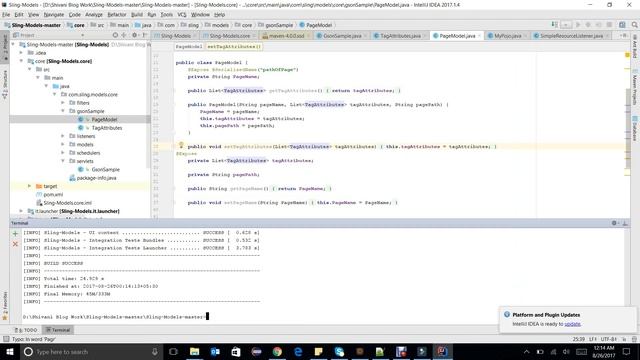640x360 pixels.
Task: Select pom.xml in the project tree
Action: (x=53, y=194)
